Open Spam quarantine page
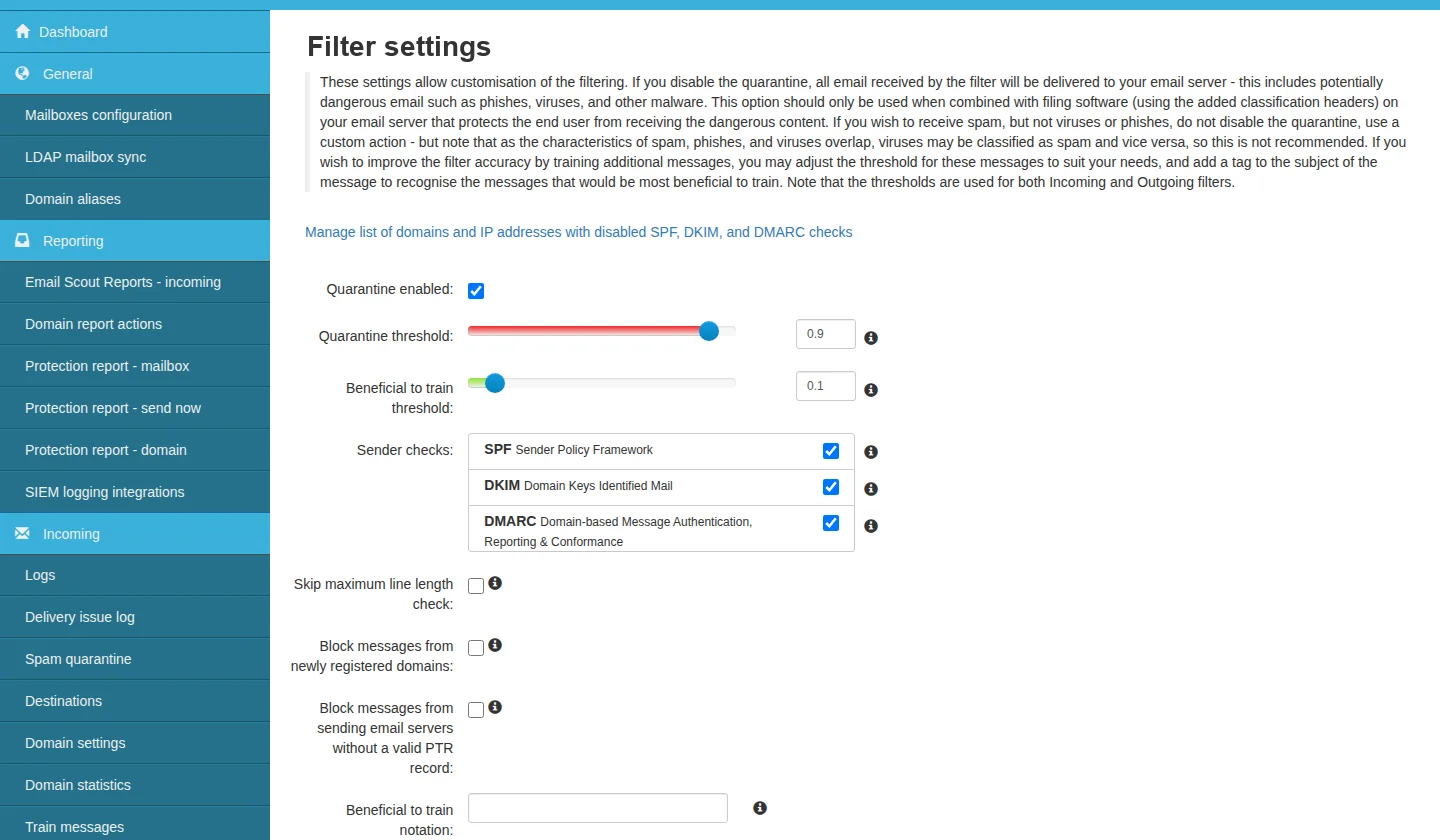 135,659
